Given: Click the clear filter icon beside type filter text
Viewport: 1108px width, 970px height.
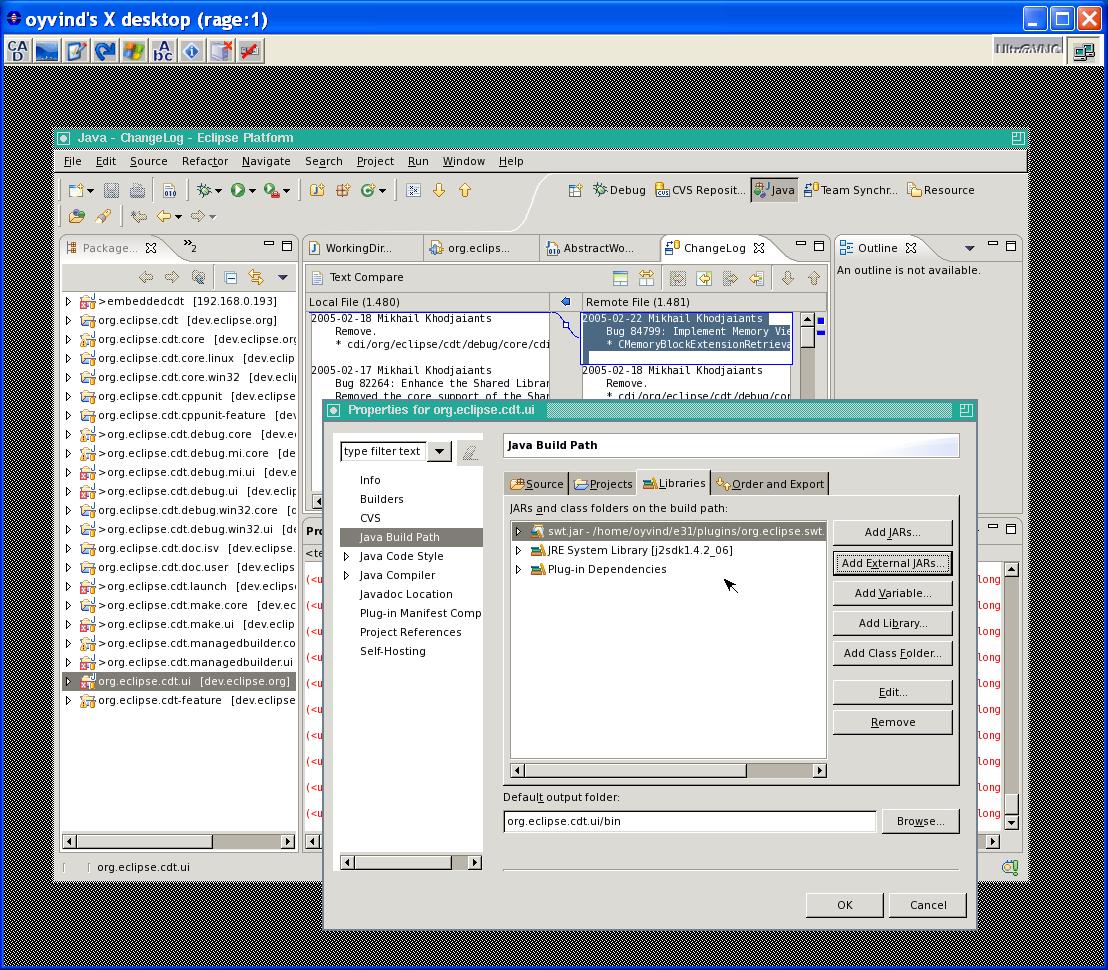Looking at the screenshot, I should (x=470, y=451).
